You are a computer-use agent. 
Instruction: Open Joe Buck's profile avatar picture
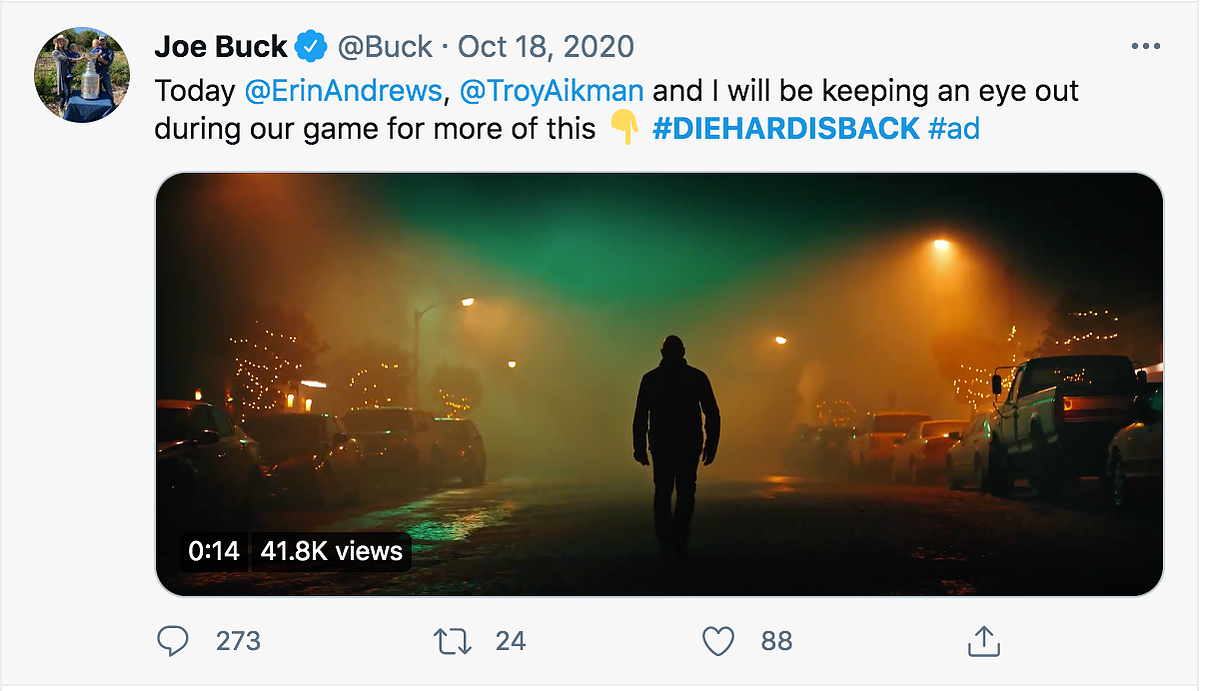pos(82,75)
